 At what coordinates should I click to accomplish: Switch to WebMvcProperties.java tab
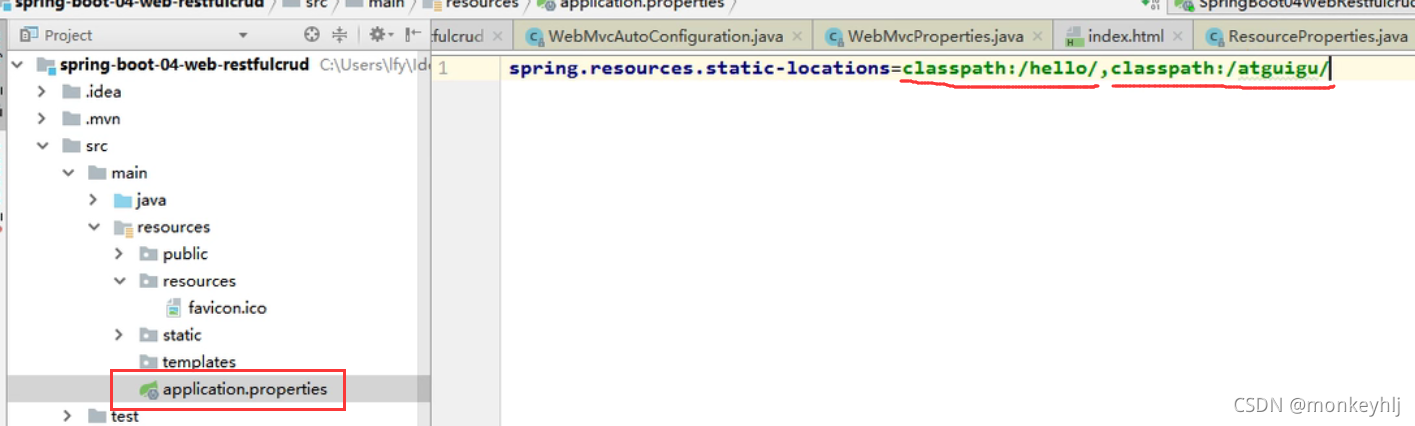point(933,37)
